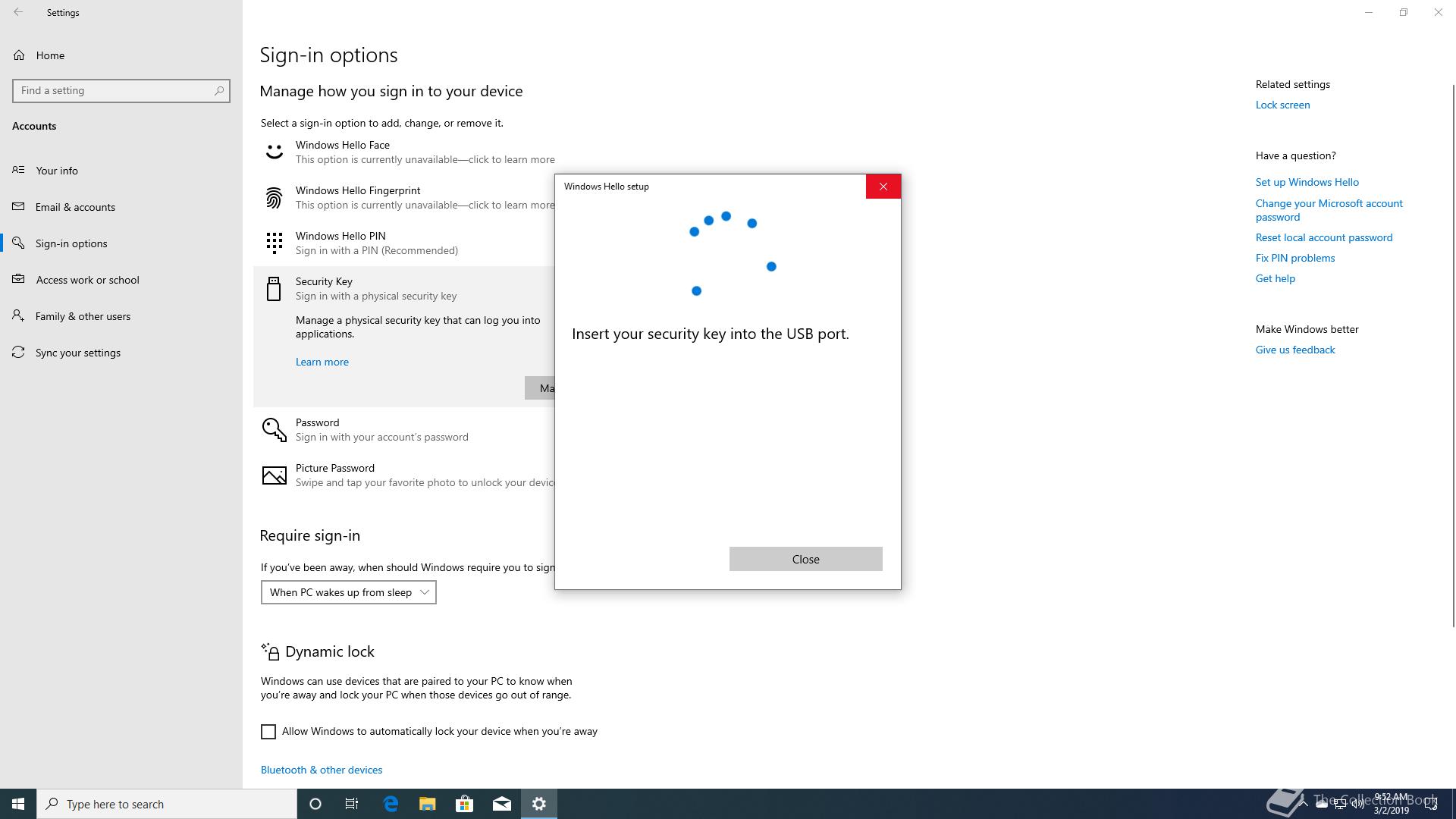The width and height of the screenshot is (1456, 819).
Task: Open Microsoft Store from taskbar
Action: tap(465, 804)
